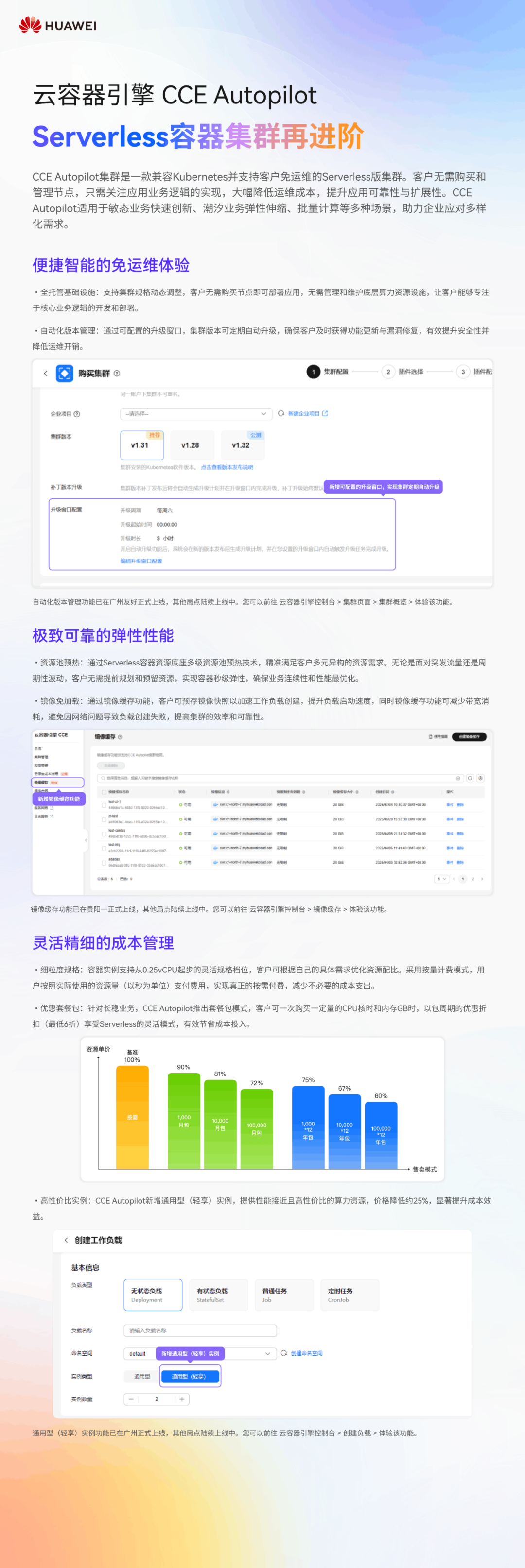Select the 普通任务 Job workload type
This screenshot has height=1568, width=525.
click(284, 1295)
